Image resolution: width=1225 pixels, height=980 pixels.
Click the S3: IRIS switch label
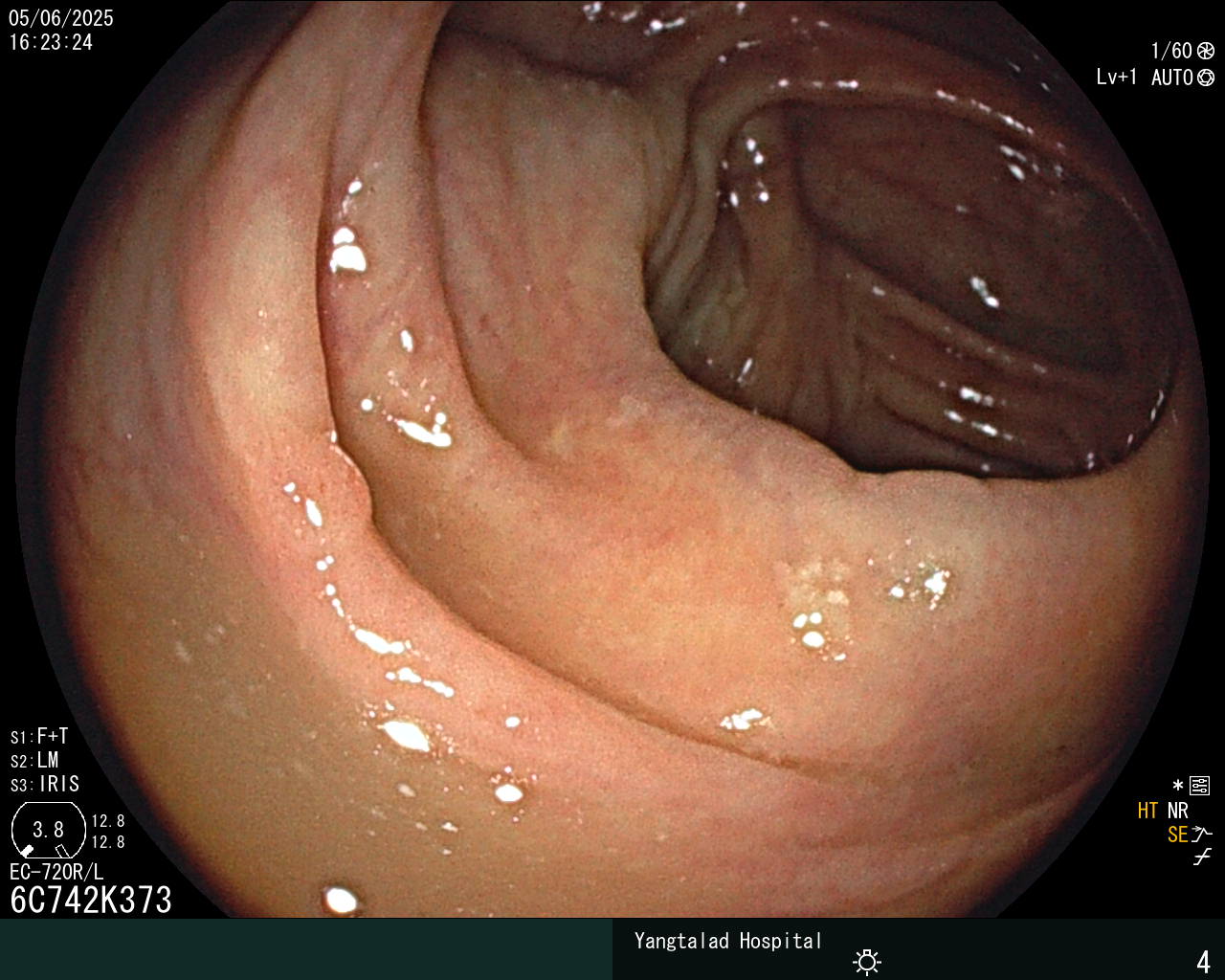coord(45,784)
